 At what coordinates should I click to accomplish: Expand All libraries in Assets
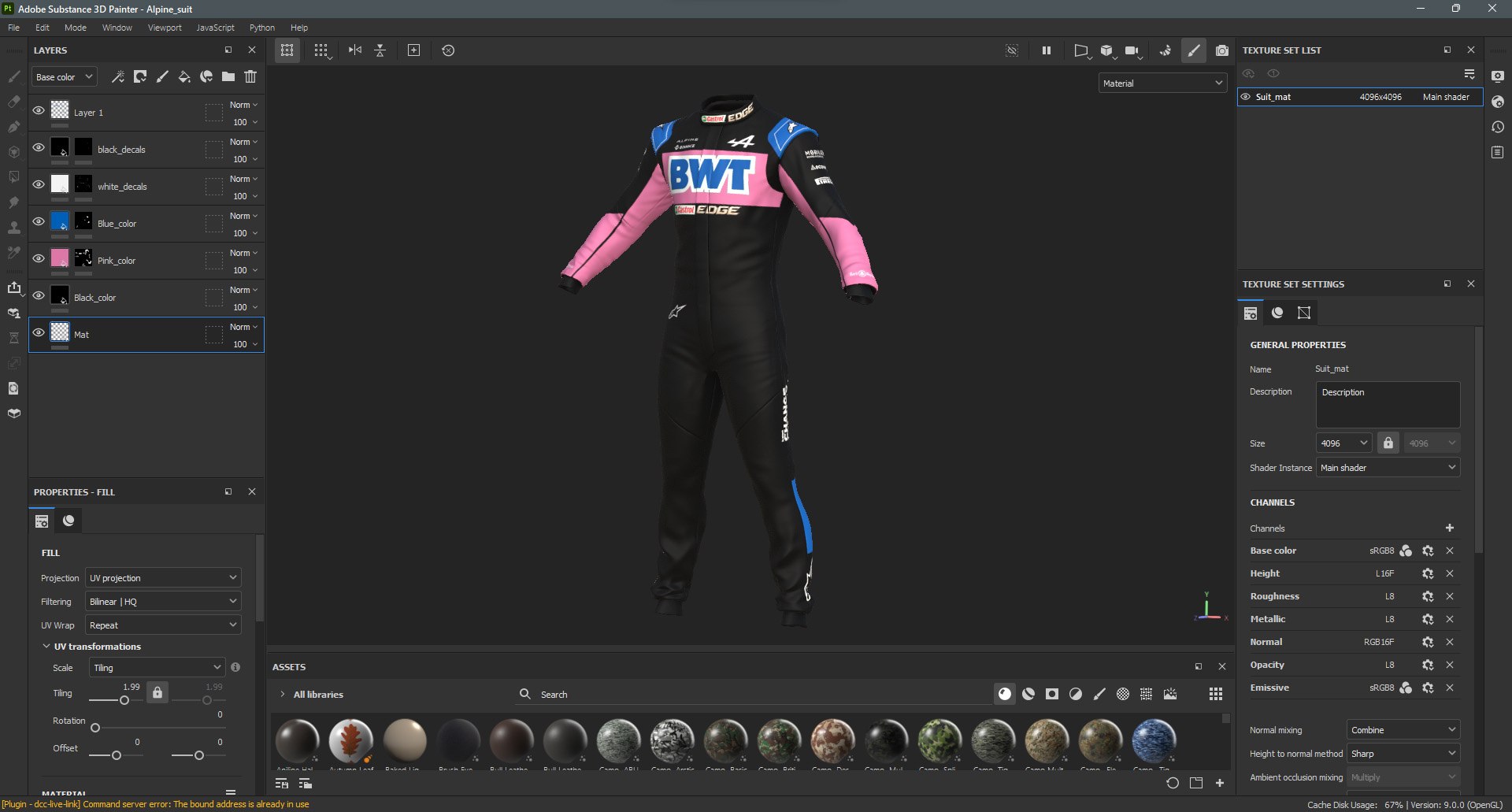pyautogui.click(x=283, y=694)
